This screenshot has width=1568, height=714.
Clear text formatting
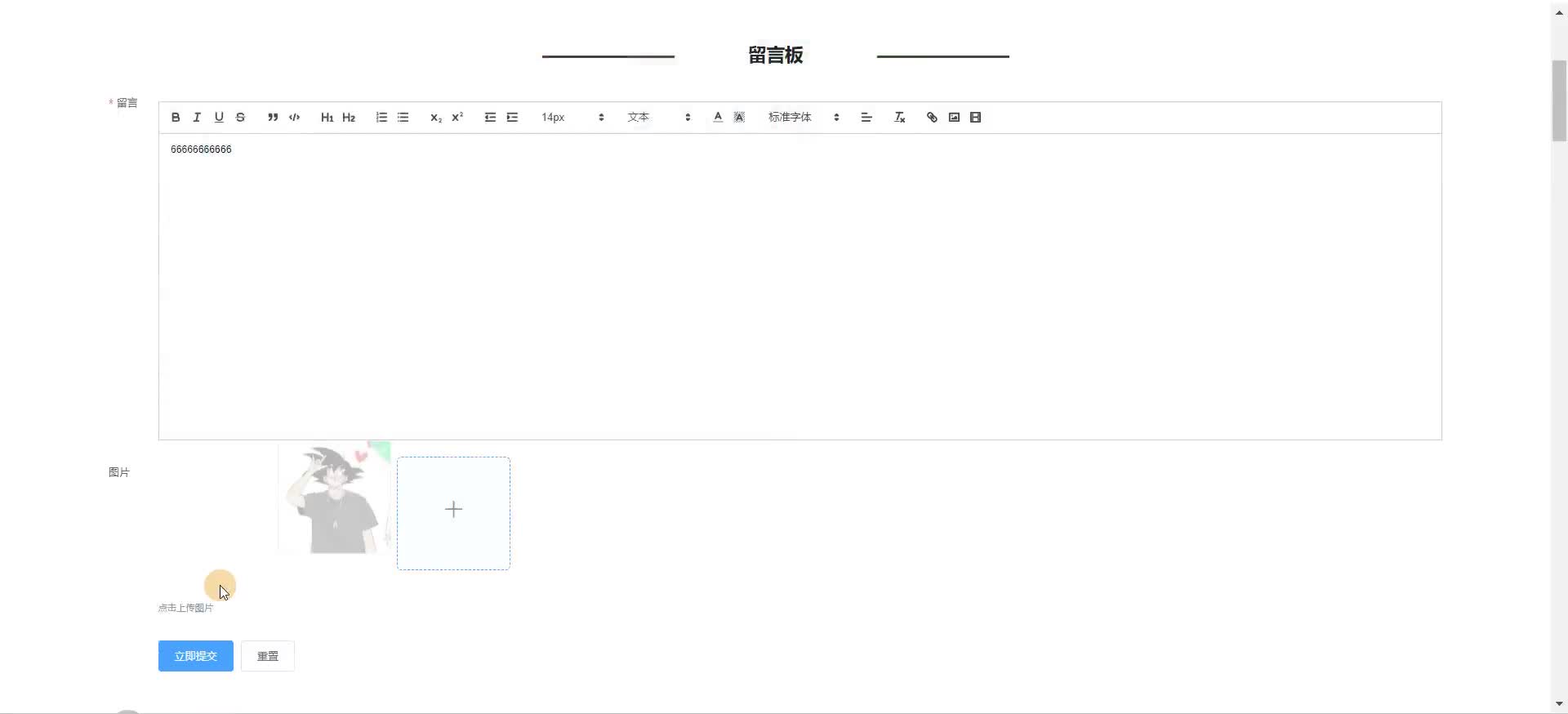click(x=899, y=118)
